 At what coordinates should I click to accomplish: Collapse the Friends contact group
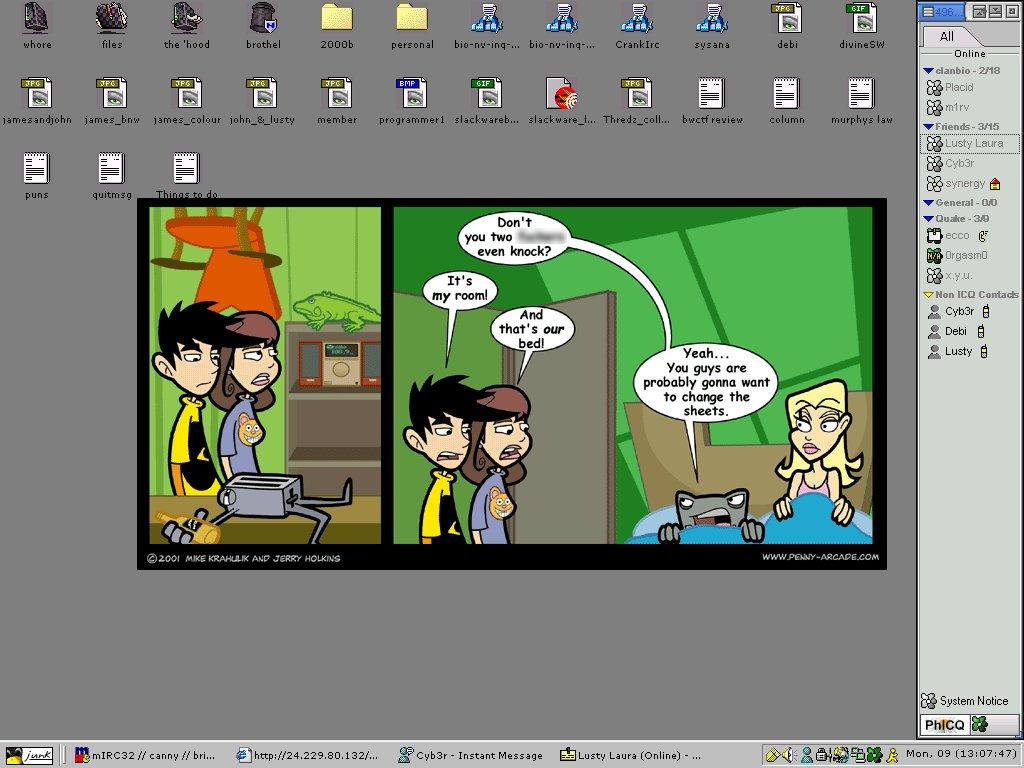928,127
